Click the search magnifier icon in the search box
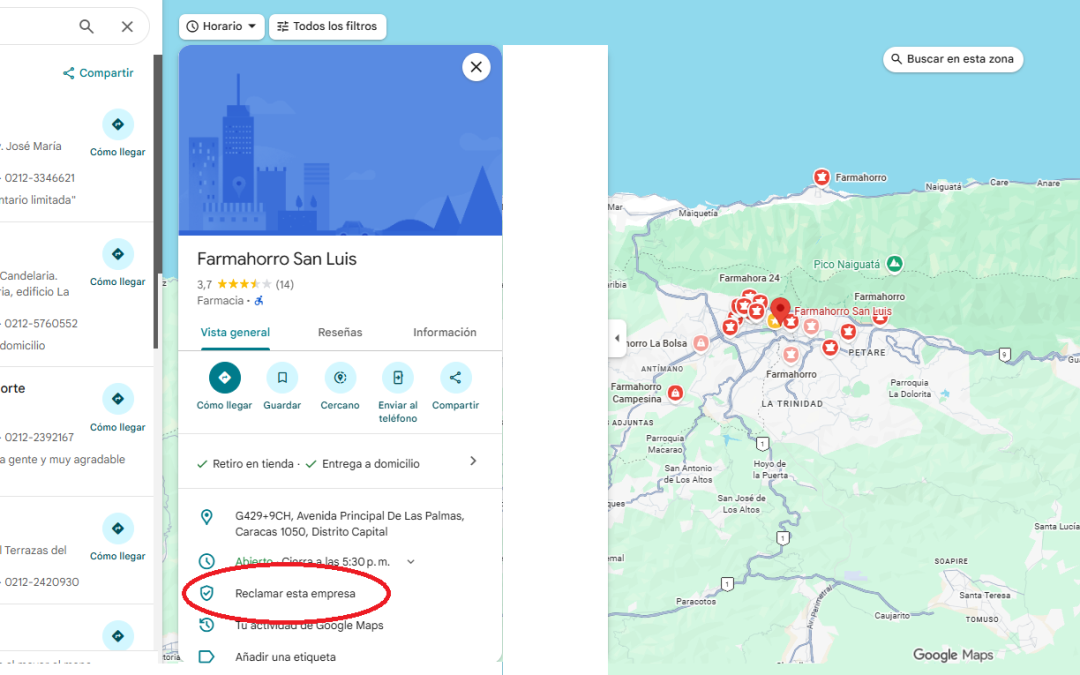The image size is (1080, 675). click(x=87, y=27)
